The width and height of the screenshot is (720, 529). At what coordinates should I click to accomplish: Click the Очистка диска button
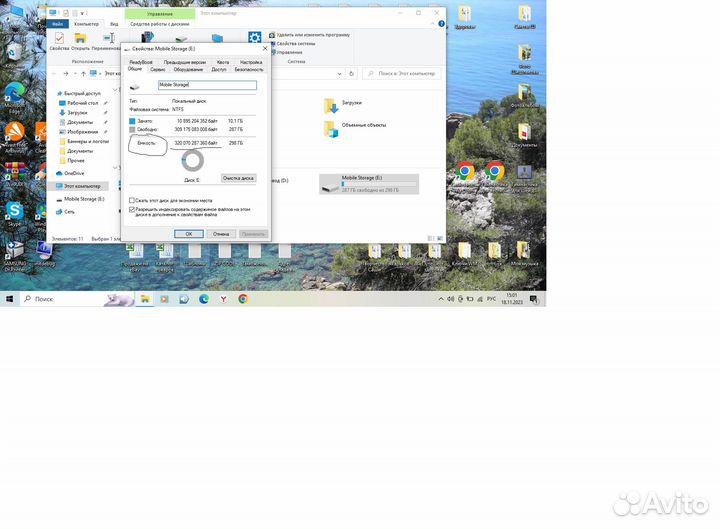238,178
